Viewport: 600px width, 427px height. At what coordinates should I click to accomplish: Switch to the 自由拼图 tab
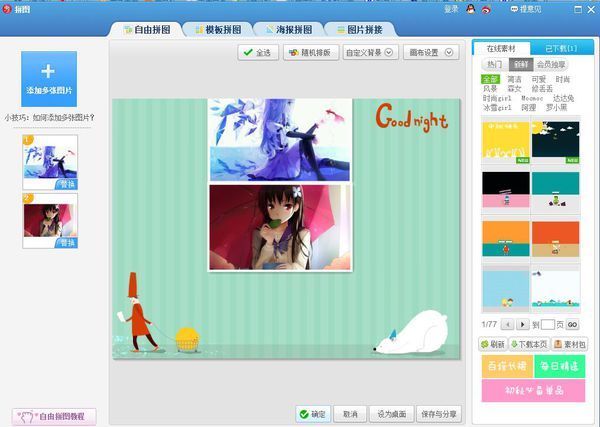click(x=147, y=29)
